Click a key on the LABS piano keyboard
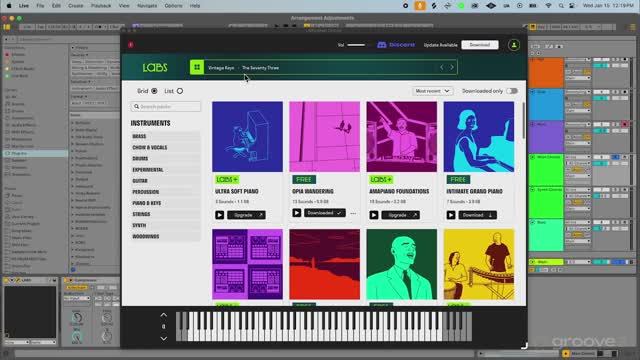The height and width of the screenshot is (360, 640). (x=324, y=327)
